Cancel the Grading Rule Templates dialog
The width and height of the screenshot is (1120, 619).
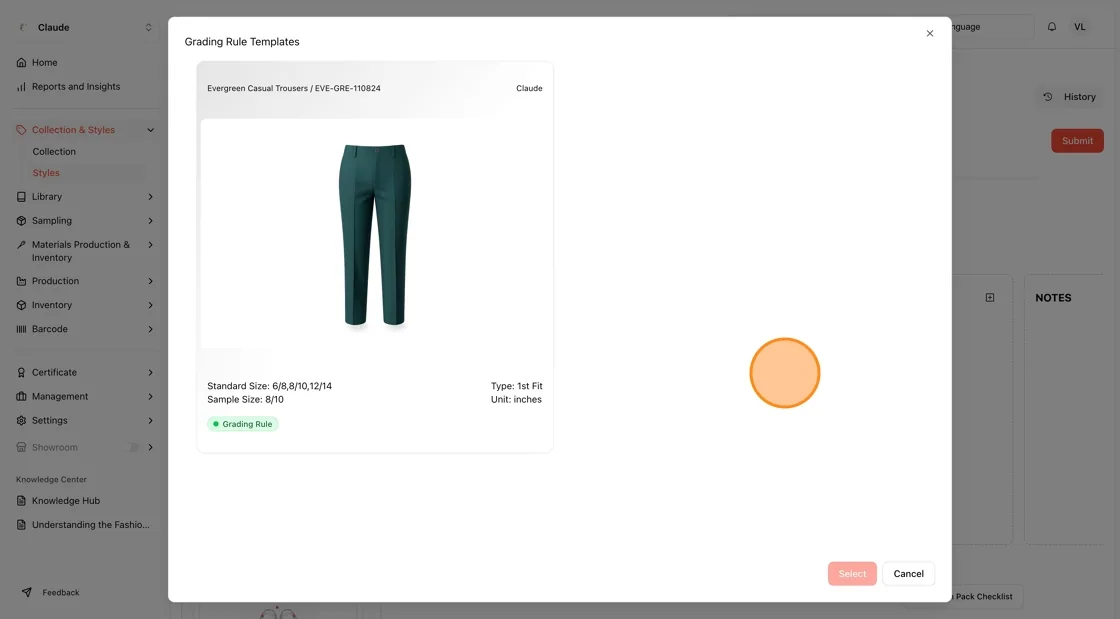(x=909, y=574)
